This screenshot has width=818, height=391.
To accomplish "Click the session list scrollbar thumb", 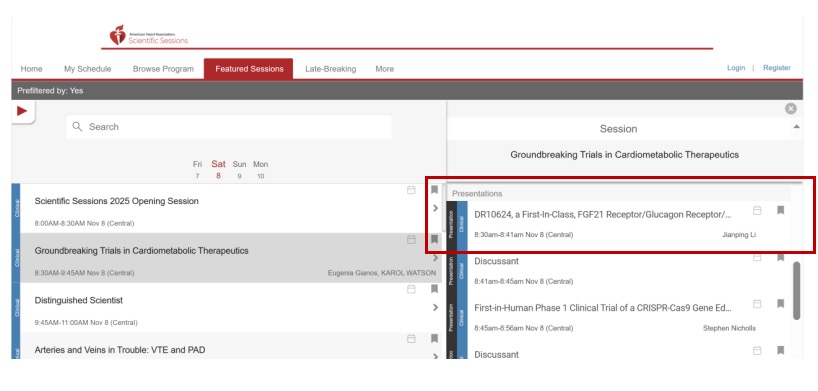I will pos(444,207).
